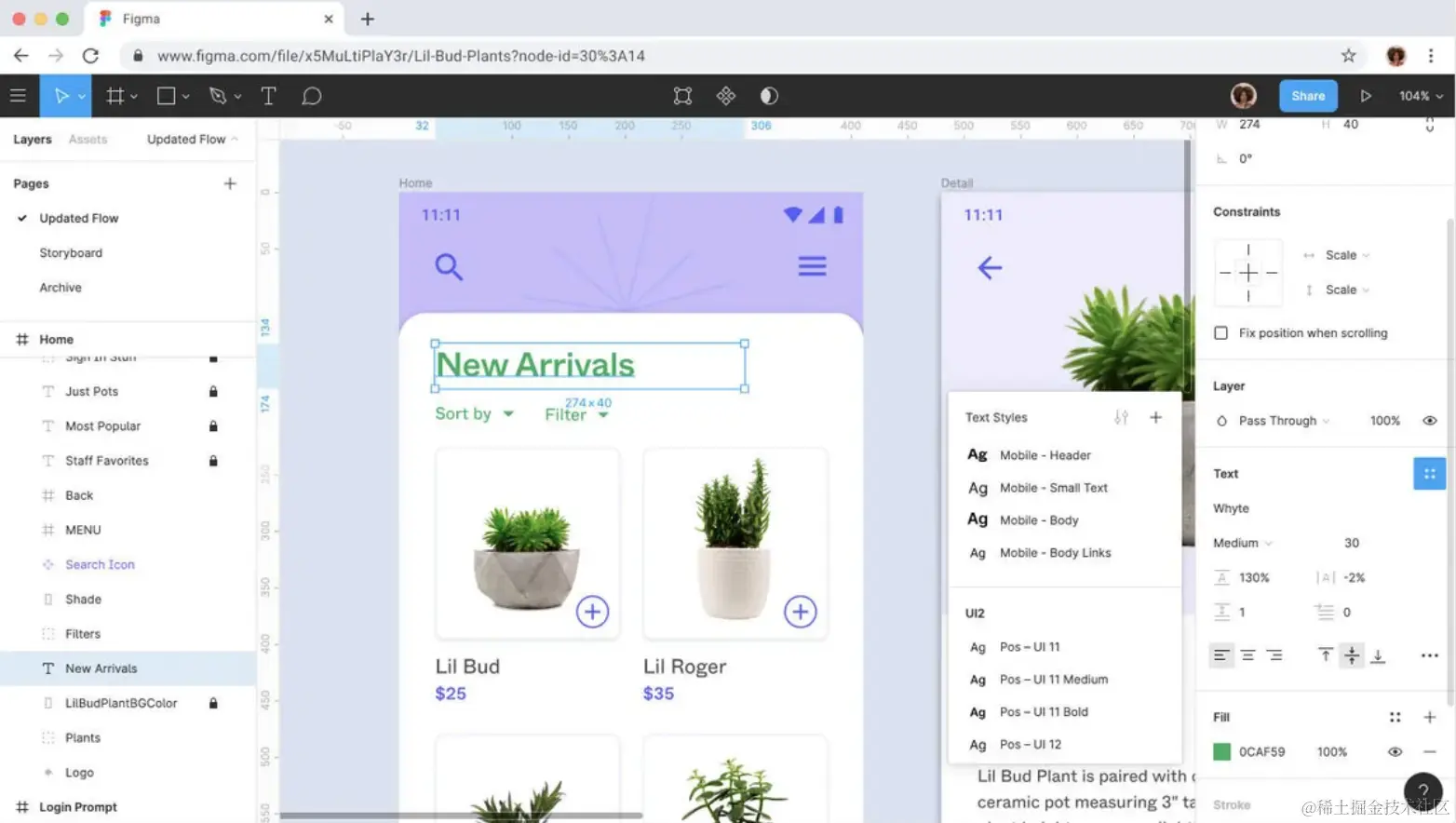The width and height of the screenshot is (1456, 823).
Task: Toggle layer visibility eye in Layer section
Action: [x=1430, y=421]
